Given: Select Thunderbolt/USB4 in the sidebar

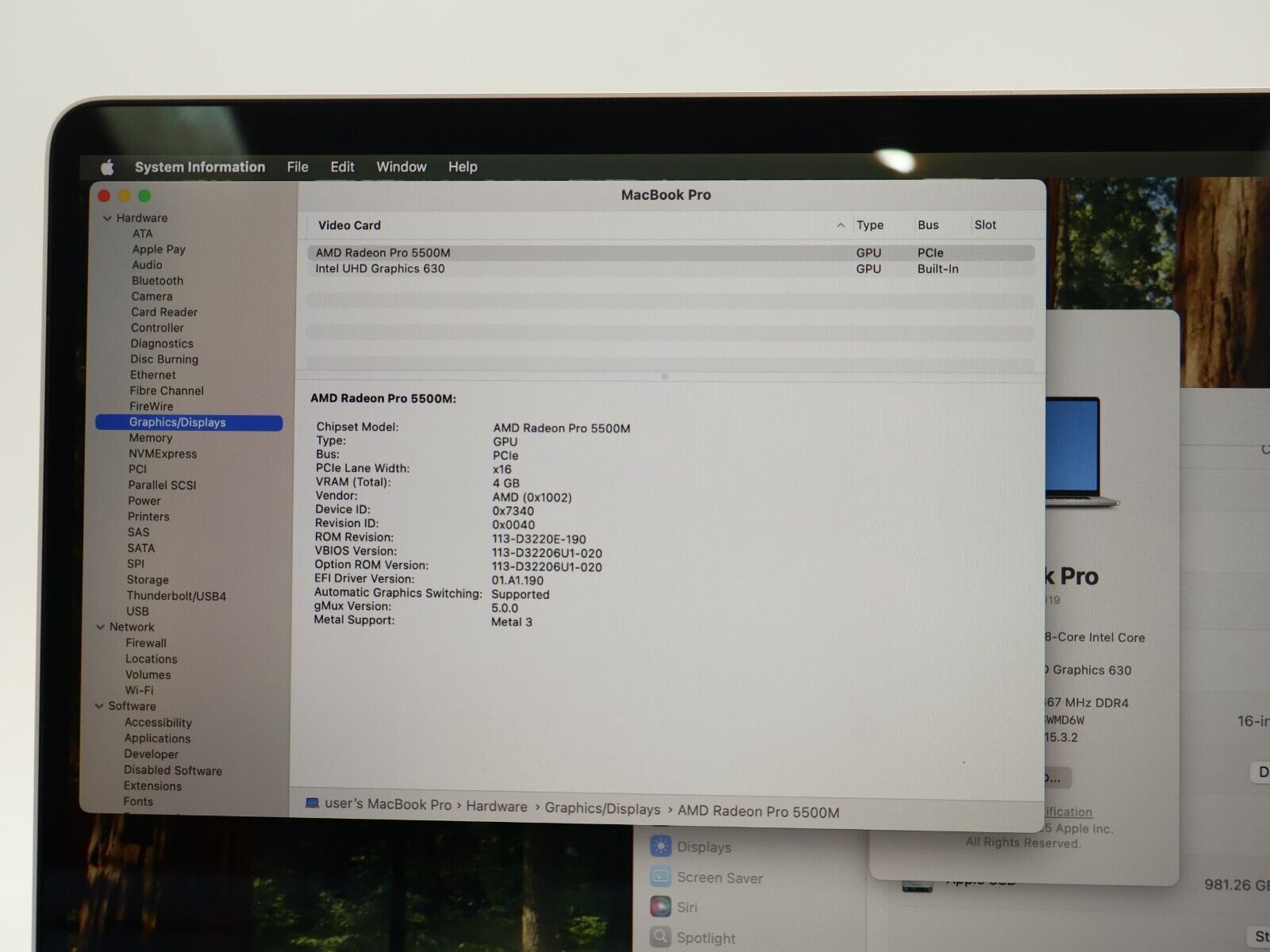Looking at the screenshot, I should pos(176,596).
